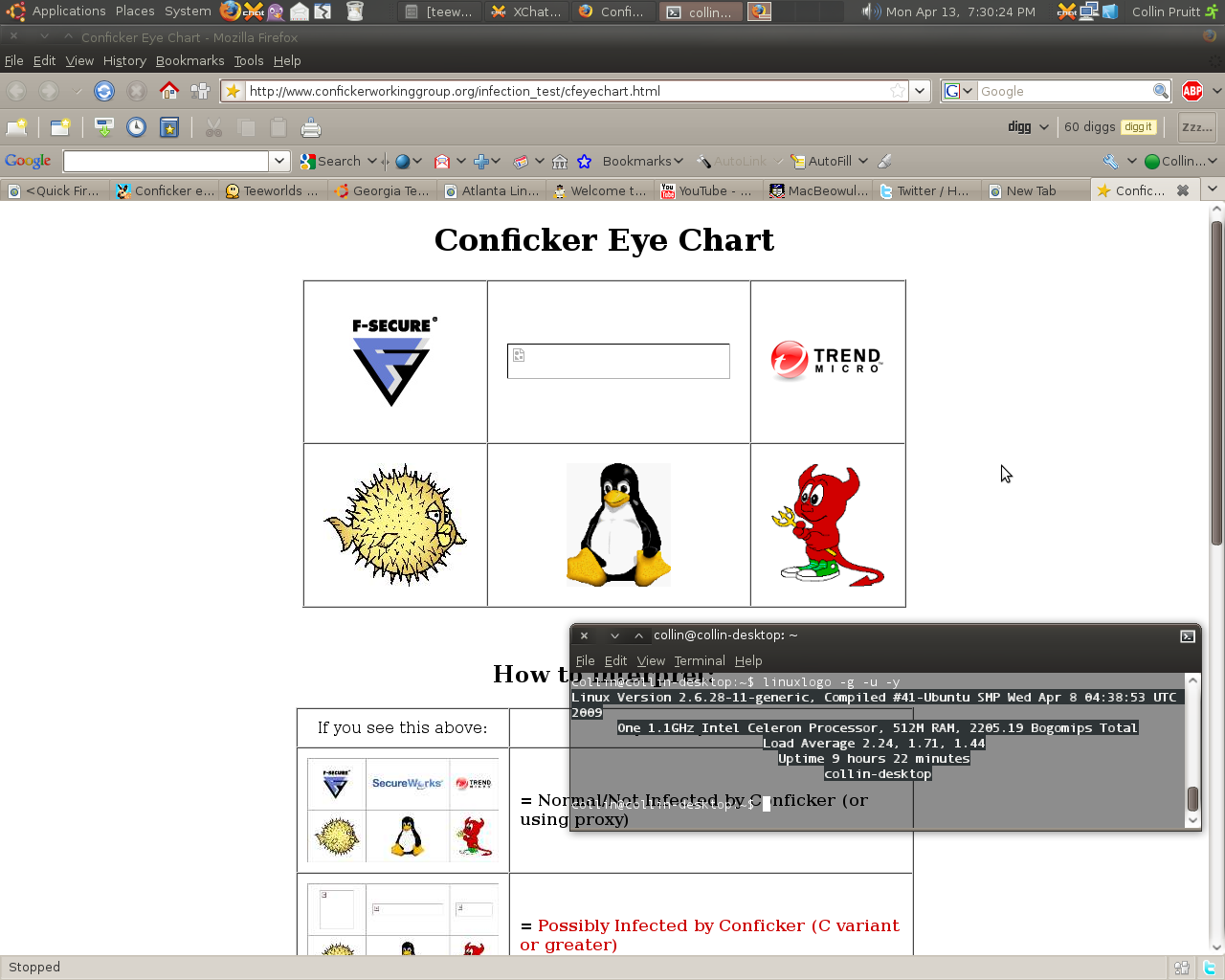Expand Google Toolbar search box dropdown
Screen dimensions: 1225x980
279,161
